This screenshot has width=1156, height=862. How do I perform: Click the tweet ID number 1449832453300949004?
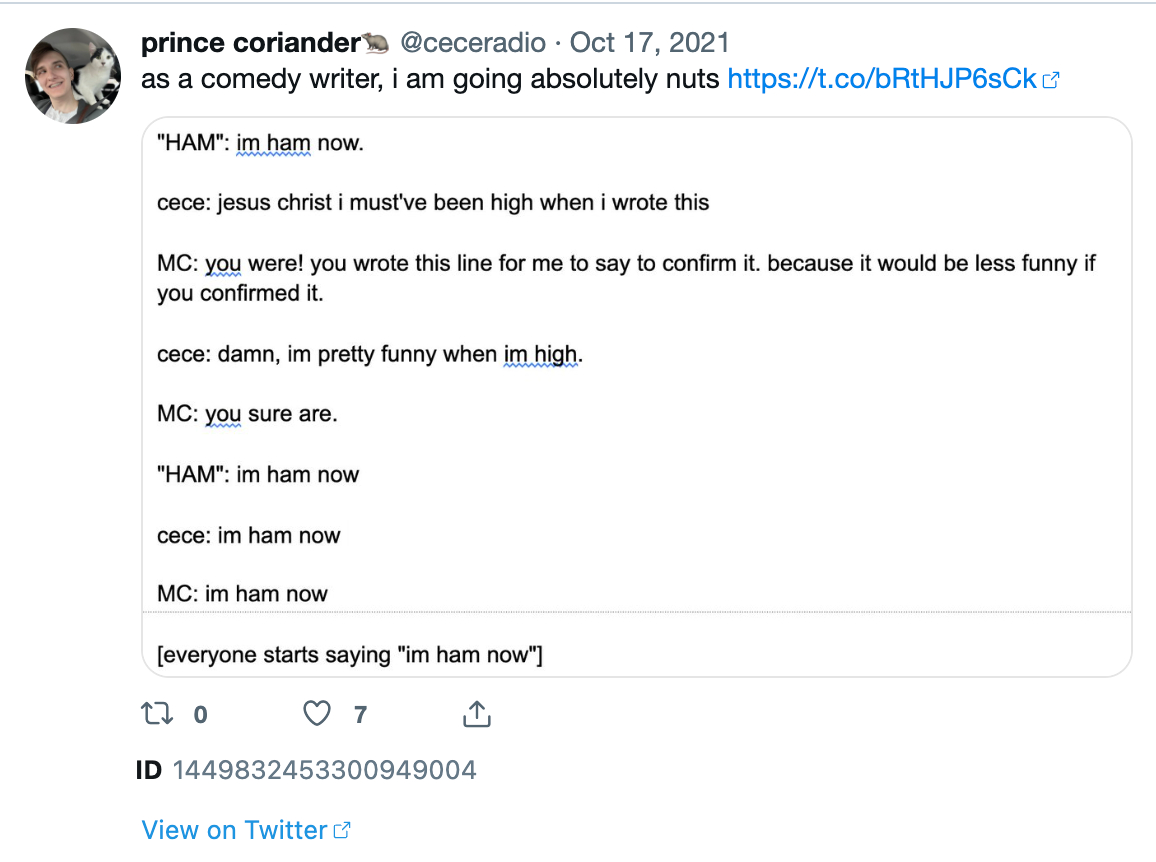click(x=324, y=770)
